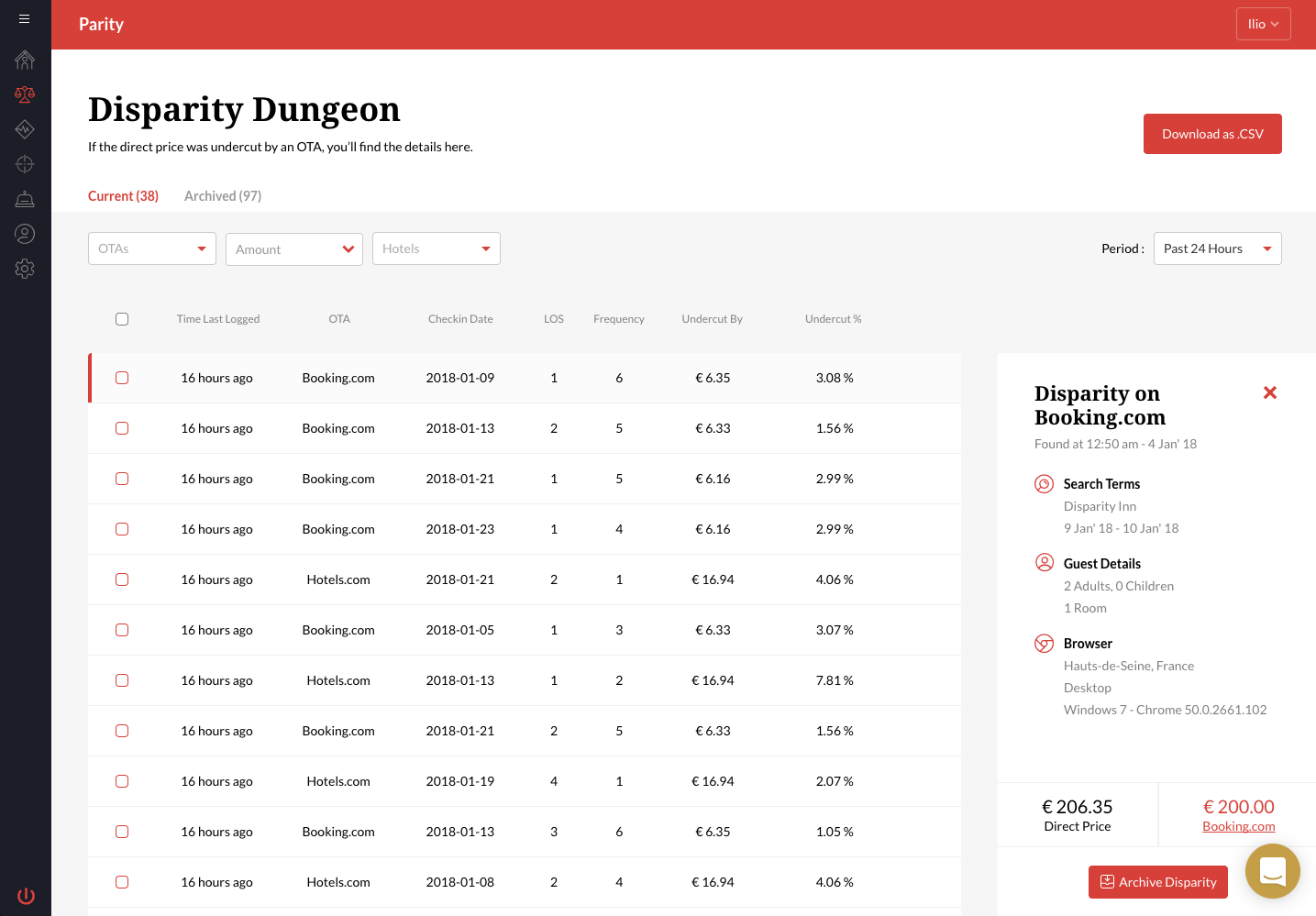
Task: Go to the home house icon in the sidebar
Action: [x=25, y=60]
